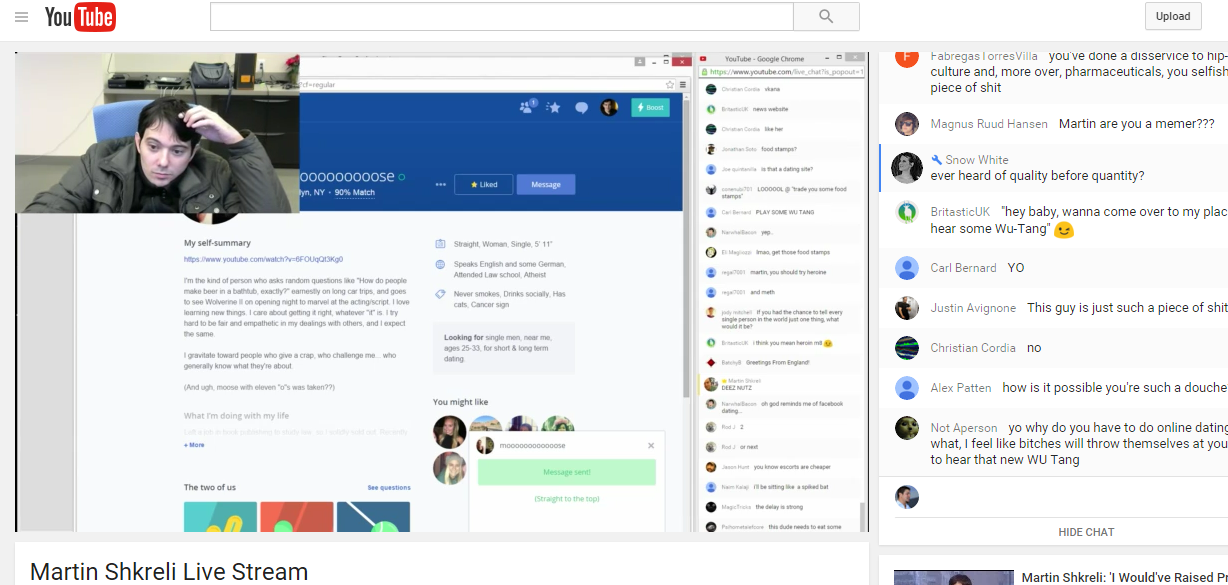
Task: Click the green "Message sent!" banner in stream
Action: pos(567,472)
